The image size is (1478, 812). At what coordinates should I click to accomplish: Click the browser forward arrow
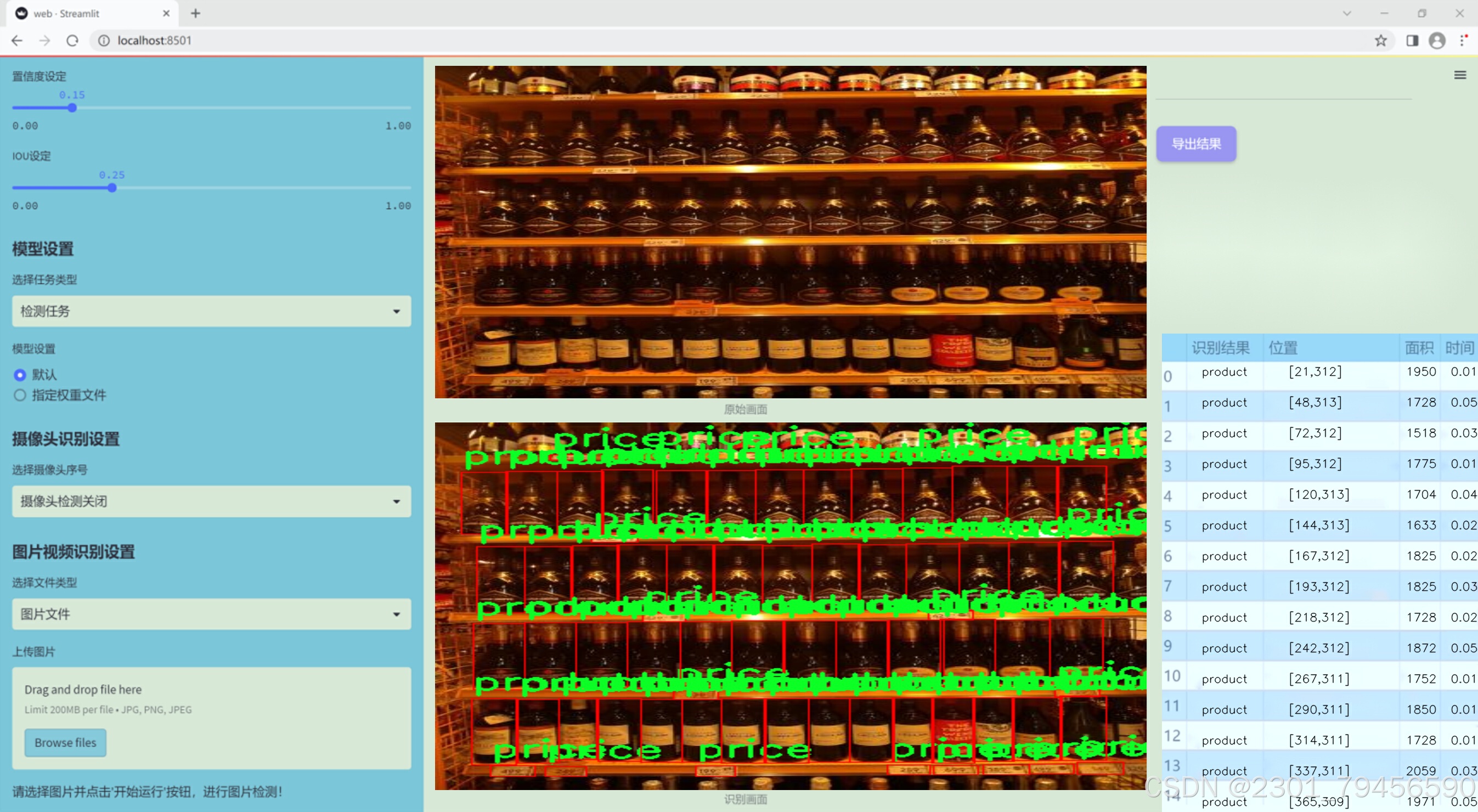45,40
